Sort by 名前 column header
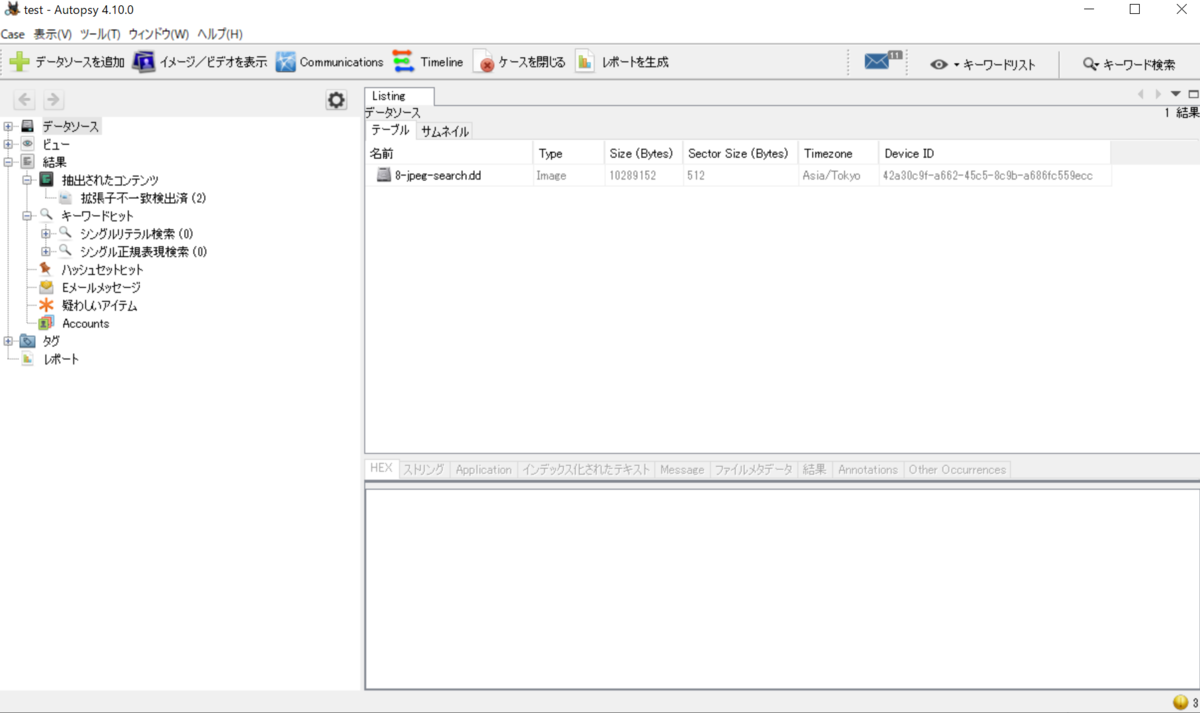Viewport: 1200px width, 713px height. pos(449,153)
